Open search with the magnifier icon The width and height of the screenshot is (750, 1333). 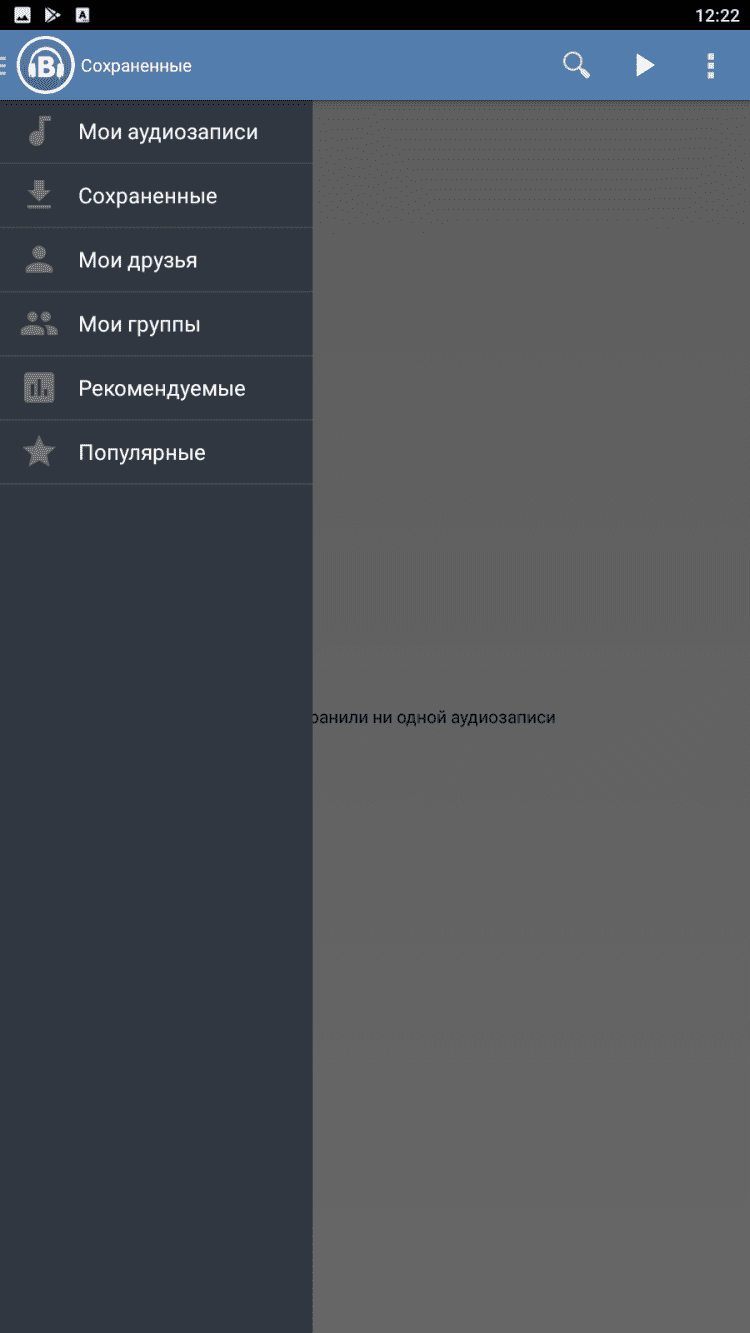pyautogui.click(x=577, y=66)
